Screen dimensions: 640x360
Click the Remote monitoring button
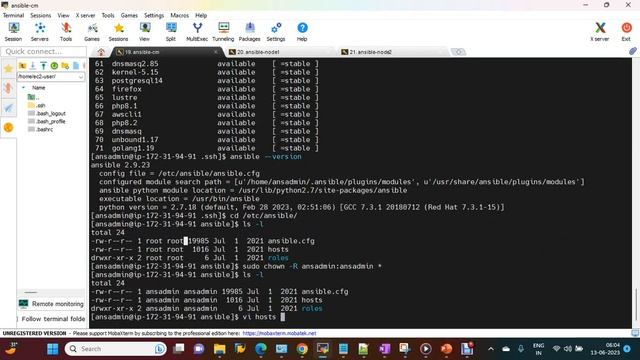pos(51,304)
